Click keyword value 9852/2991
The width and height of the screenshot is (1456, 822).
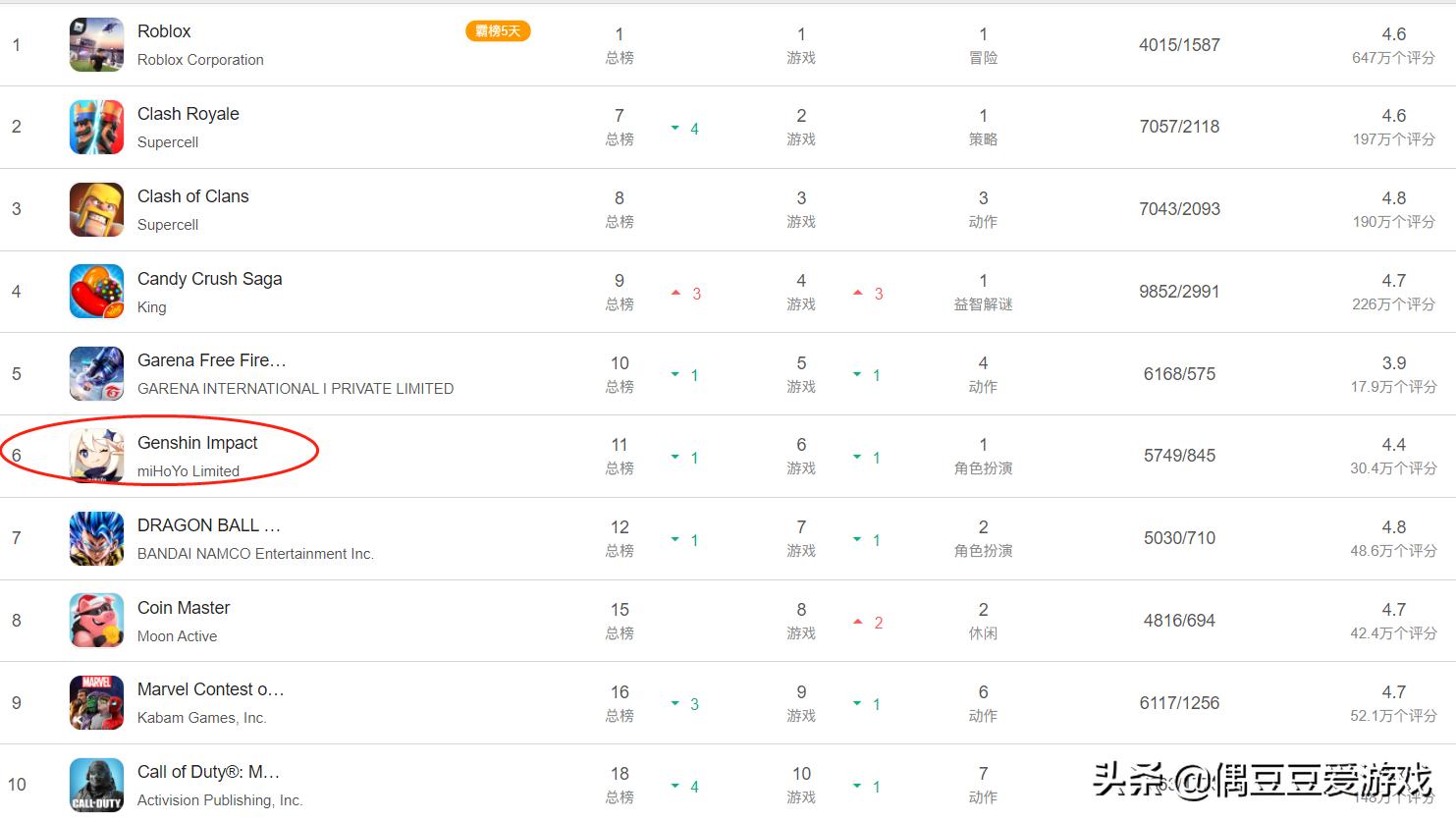(1179, 292)
